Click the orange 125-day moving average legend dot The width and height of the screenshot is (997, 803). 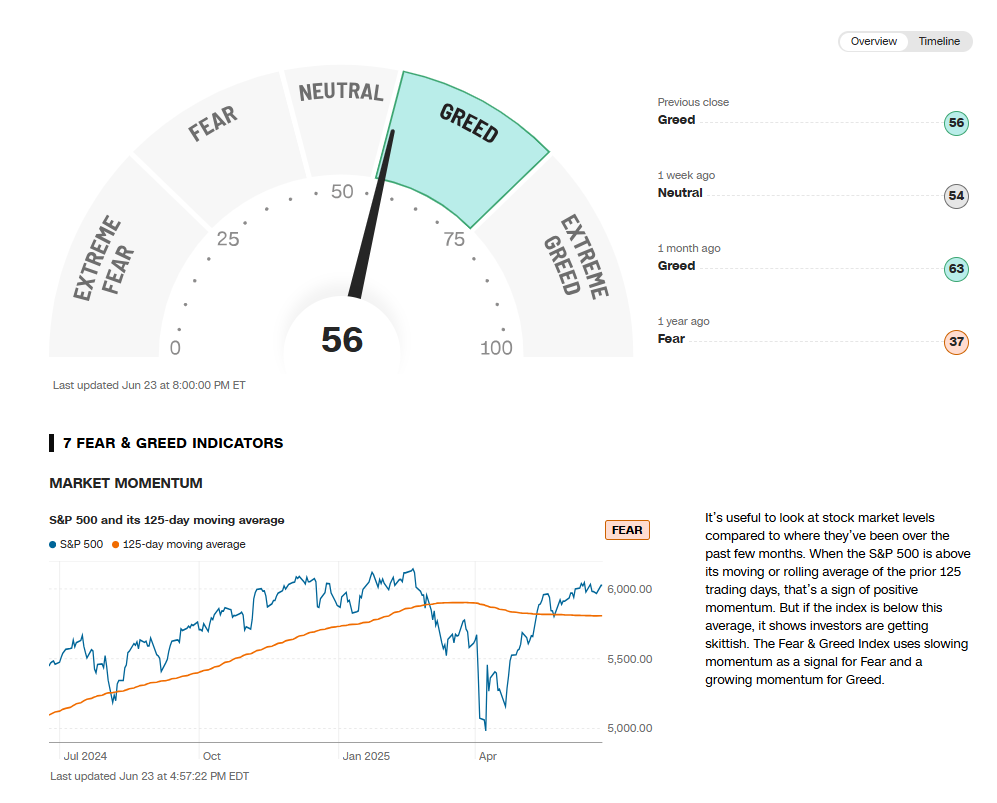click(116, 544)
